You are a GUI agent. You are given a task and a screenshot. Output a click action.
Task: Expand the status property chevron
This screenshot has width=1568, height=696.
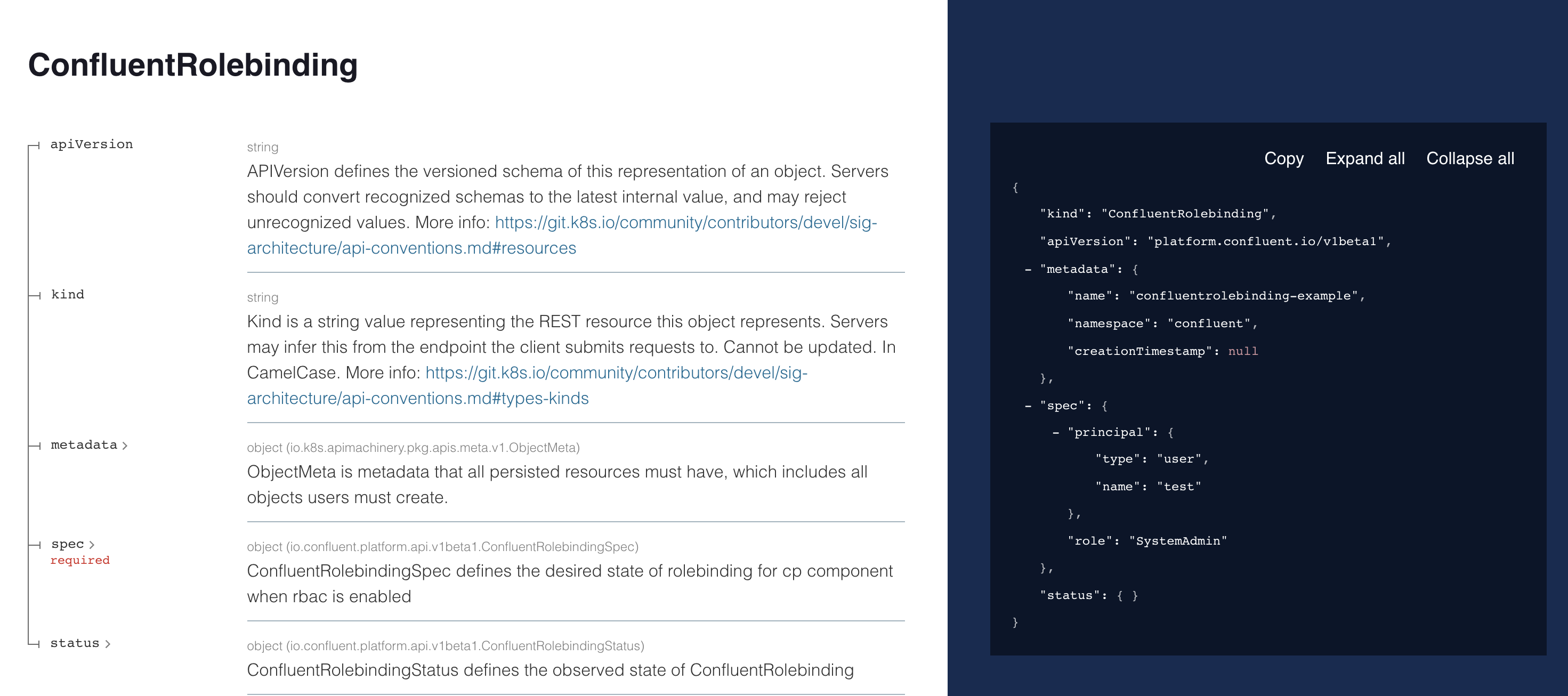click(108, 644)
